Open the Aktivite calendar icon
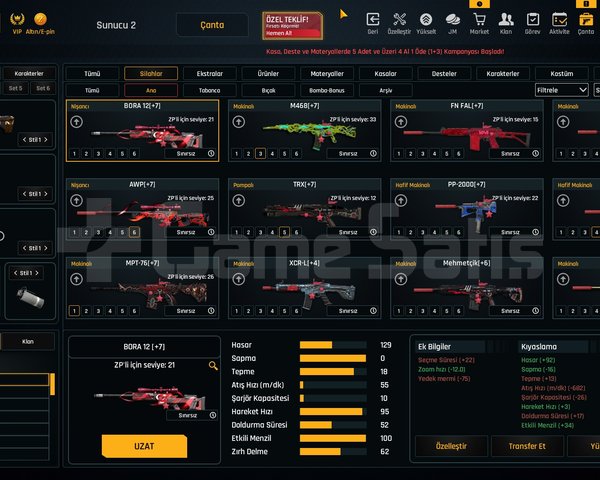Screen dimensions: 600x480 [x=559, y=20]
